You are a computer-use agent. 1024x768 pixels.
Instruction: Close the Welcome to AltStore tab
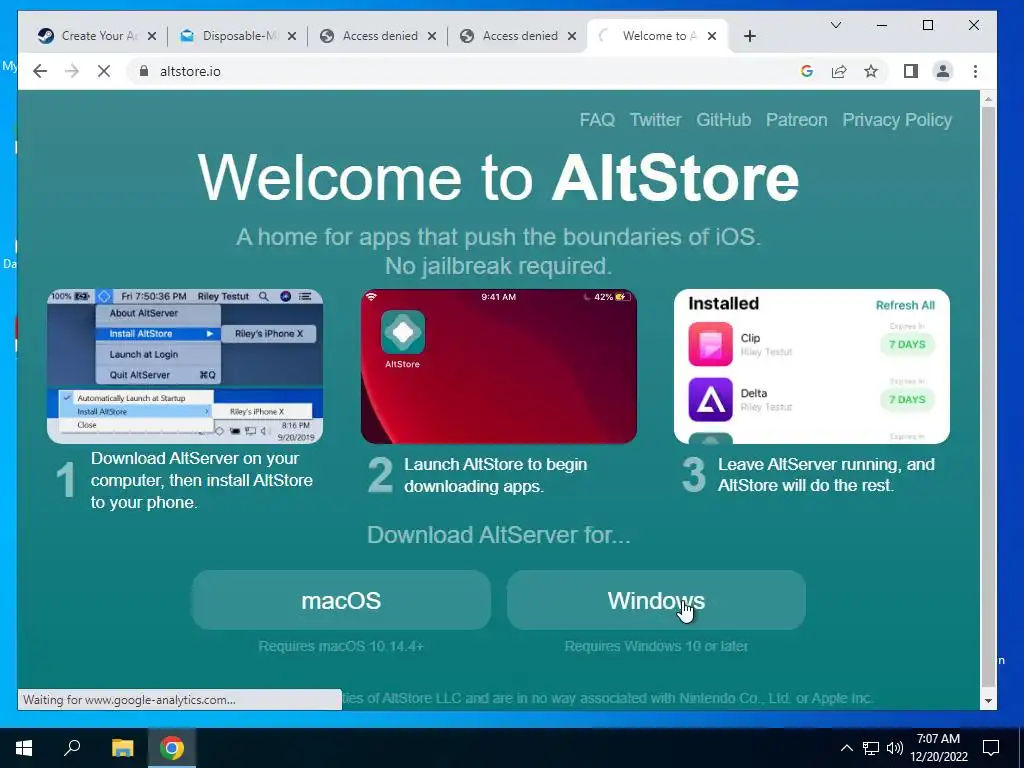(712, 37)
